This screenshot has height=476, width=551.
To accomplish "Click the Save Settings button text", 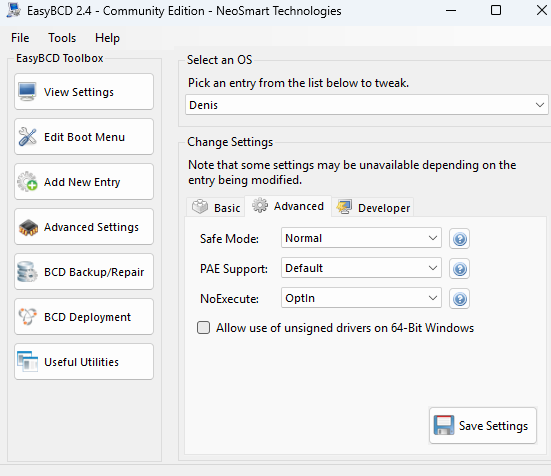I will (493, 426).
